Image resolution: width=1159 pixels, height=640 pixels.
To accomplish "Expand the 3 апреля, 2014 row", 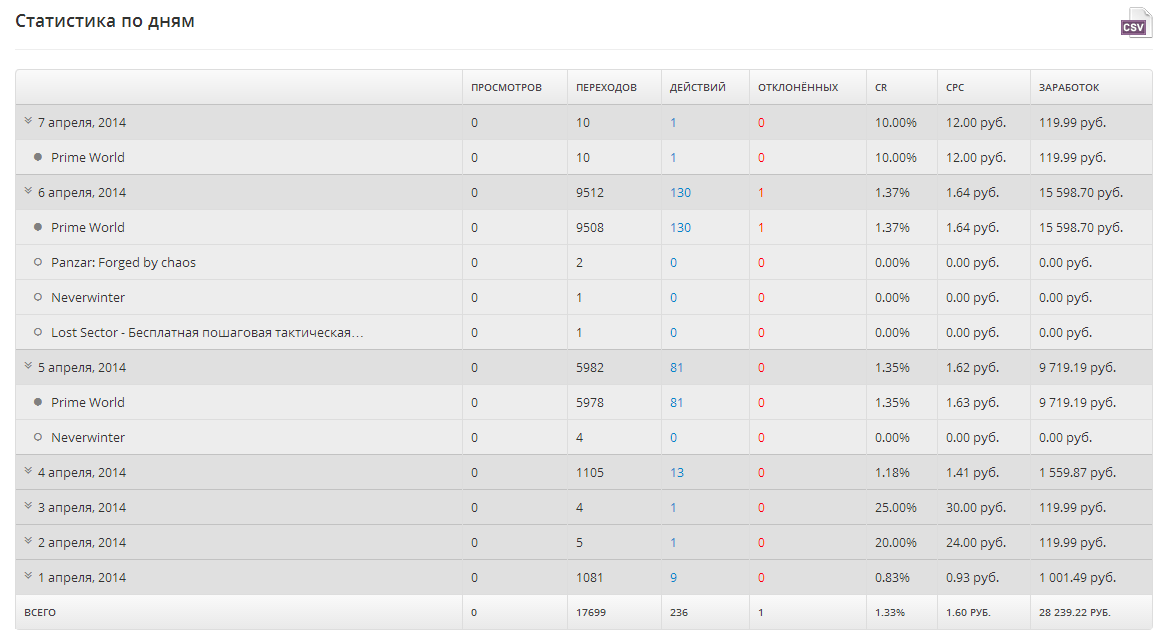I will (29, 507).
